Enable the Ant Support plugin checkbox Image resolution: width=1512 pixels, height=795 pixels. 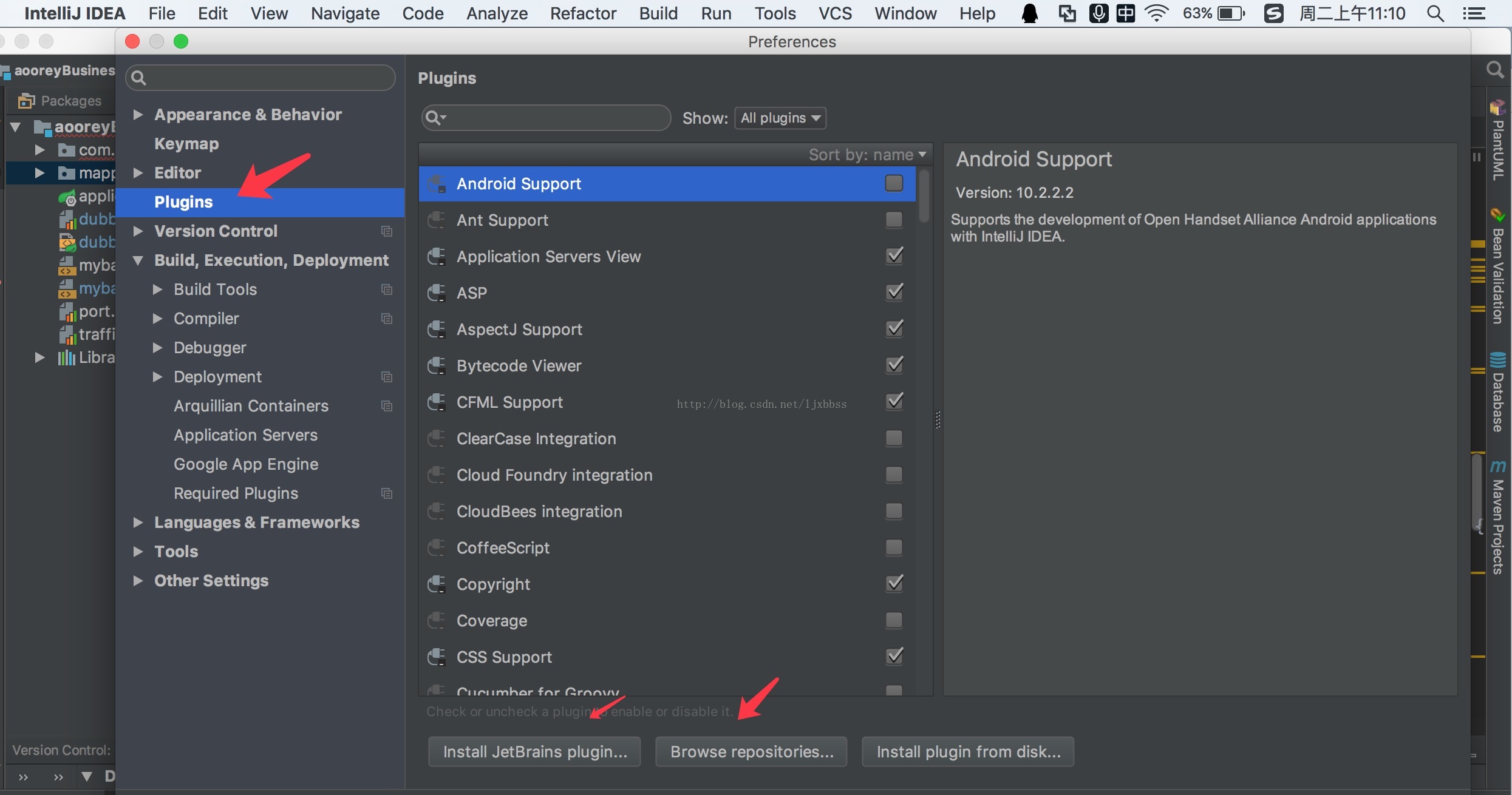[x=894, y=220]
